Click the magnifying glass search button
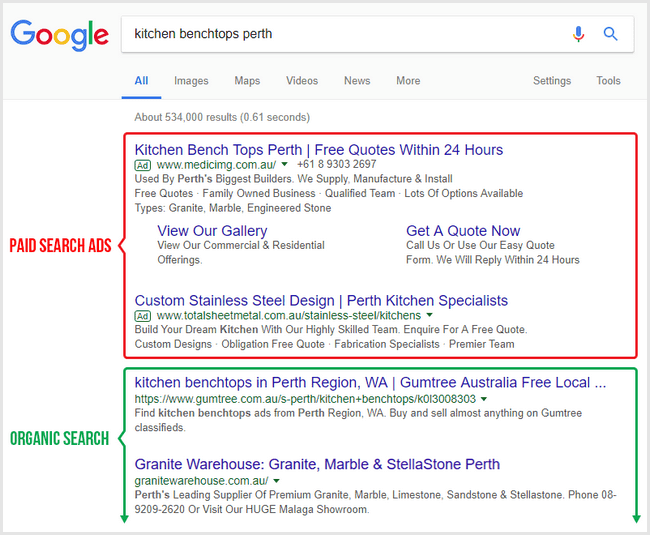This screenshot has width=650, height=535. (x=610, y=34)
